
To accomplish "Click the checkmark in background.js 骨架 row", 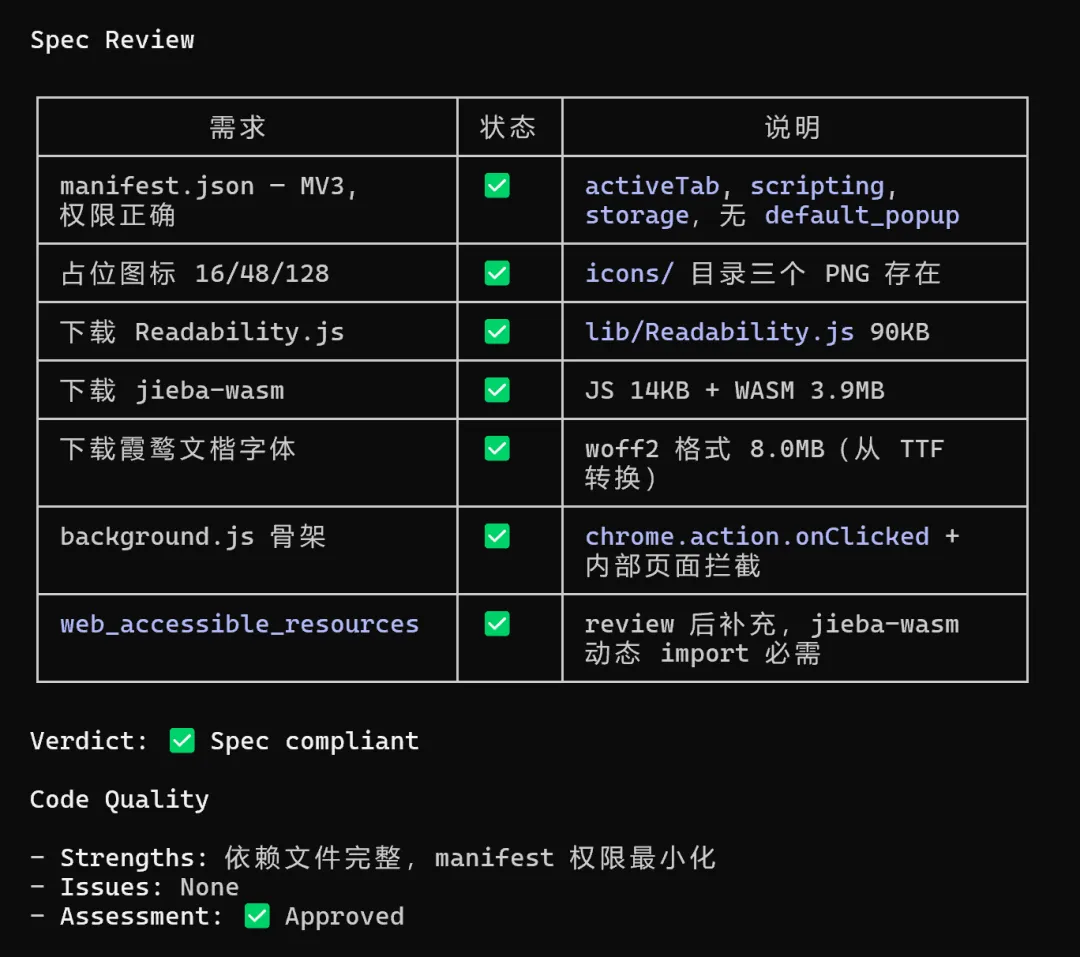I will 497,536.
